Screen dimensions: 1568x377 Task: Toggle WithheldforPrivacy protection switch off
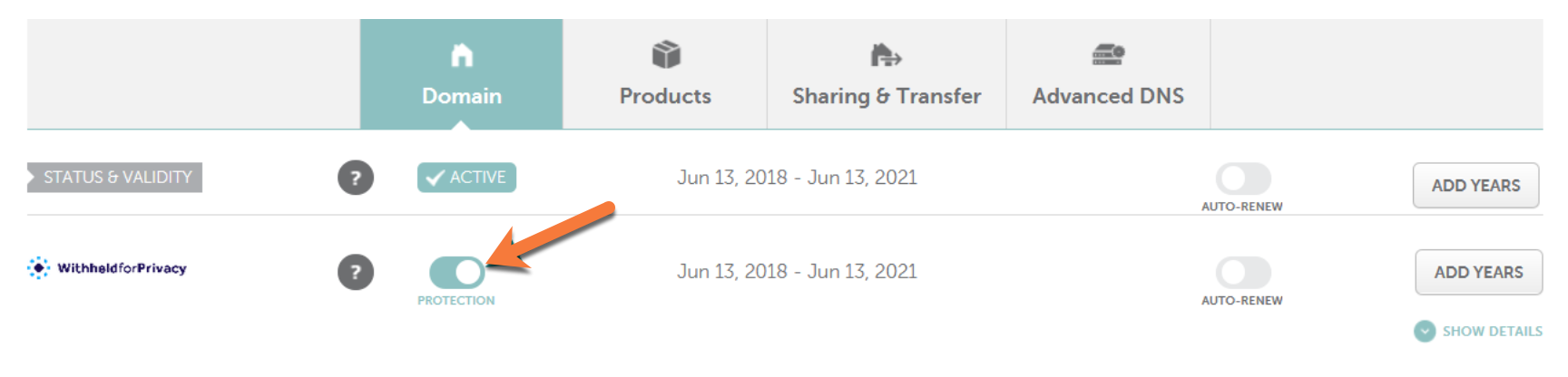(x=457, y=272)
